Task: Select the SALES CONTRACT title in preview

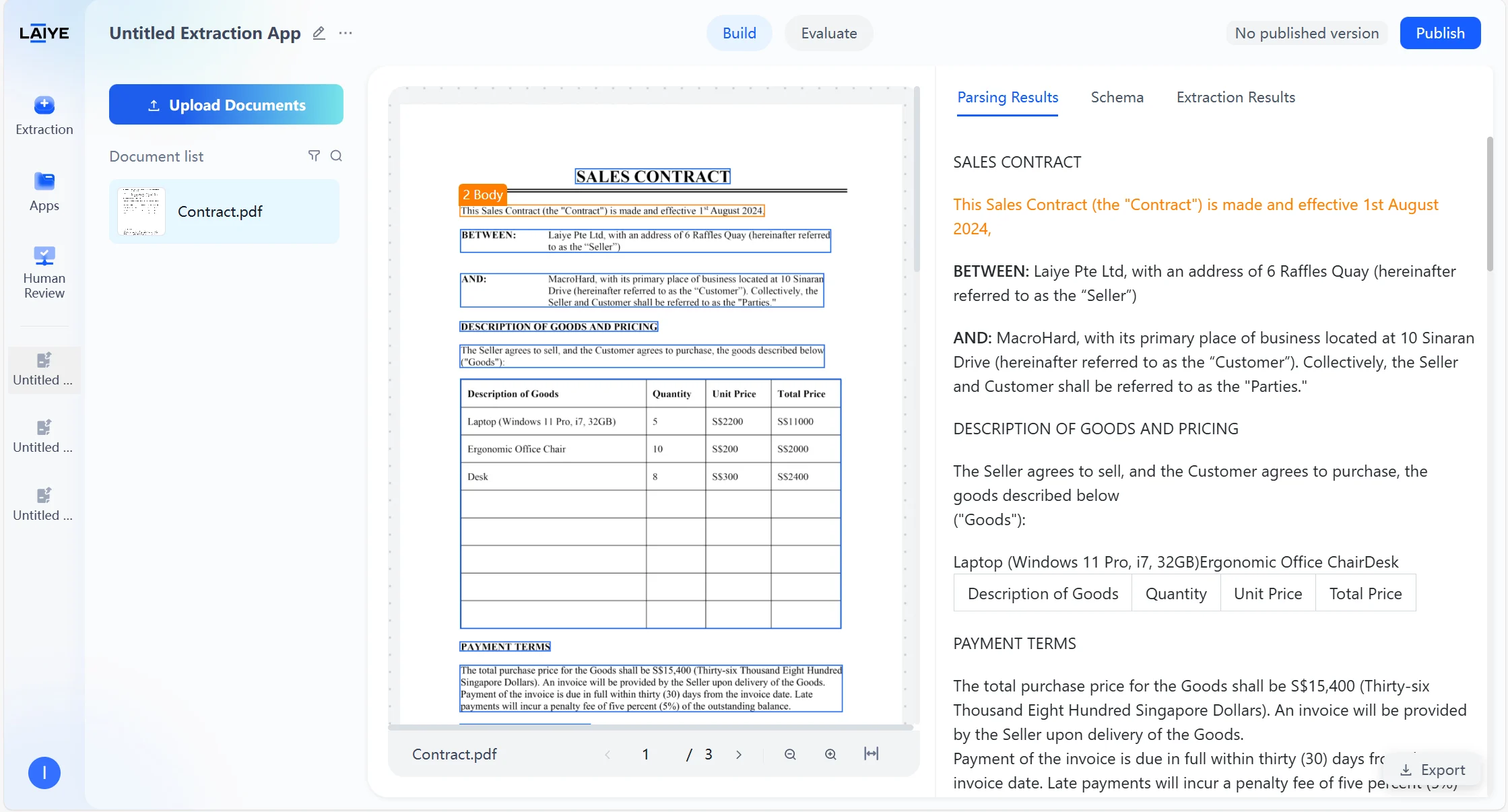Action: coord(653,176)
